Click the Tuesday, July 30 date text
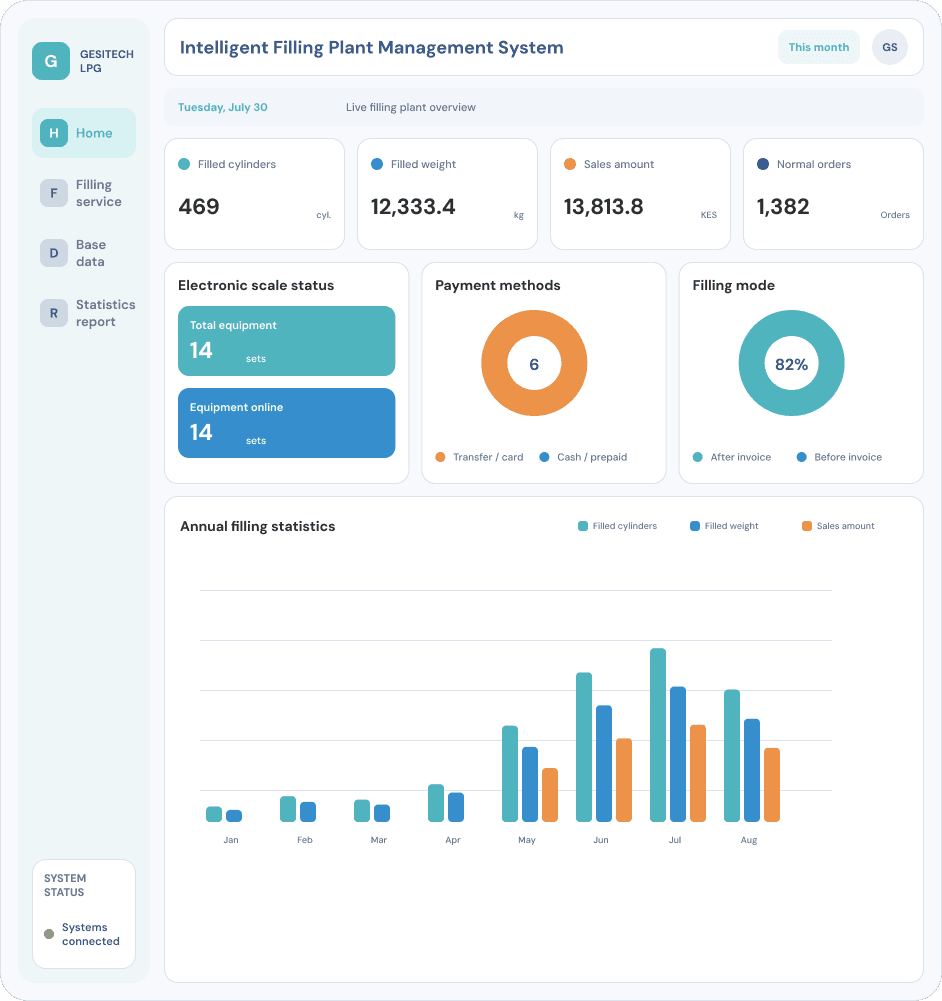The image size is (942, 1001). pyautogui.click(x=223, y=107)
